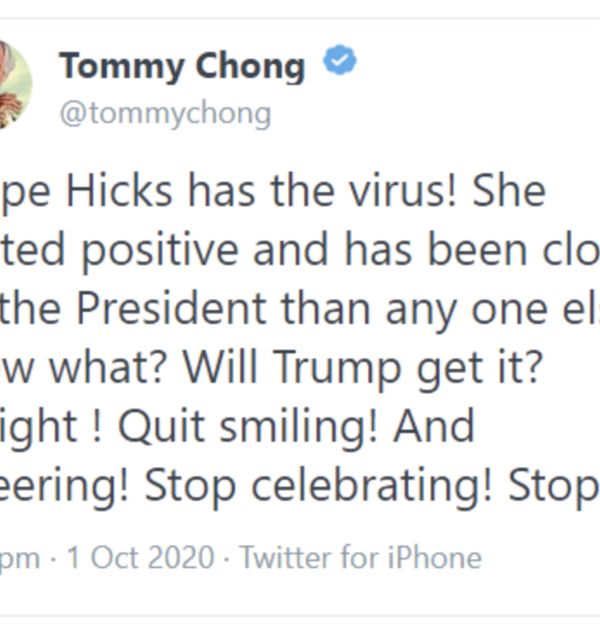
Task: Click the word "positive" in the tweet
Action: (165, 251)
